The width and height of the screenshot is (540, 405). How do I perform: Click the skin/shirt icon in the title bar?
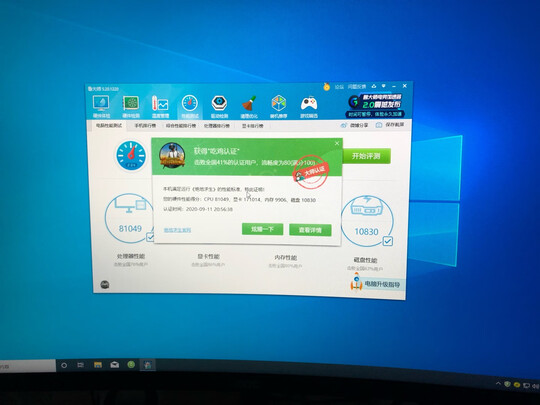coord(374,86)
